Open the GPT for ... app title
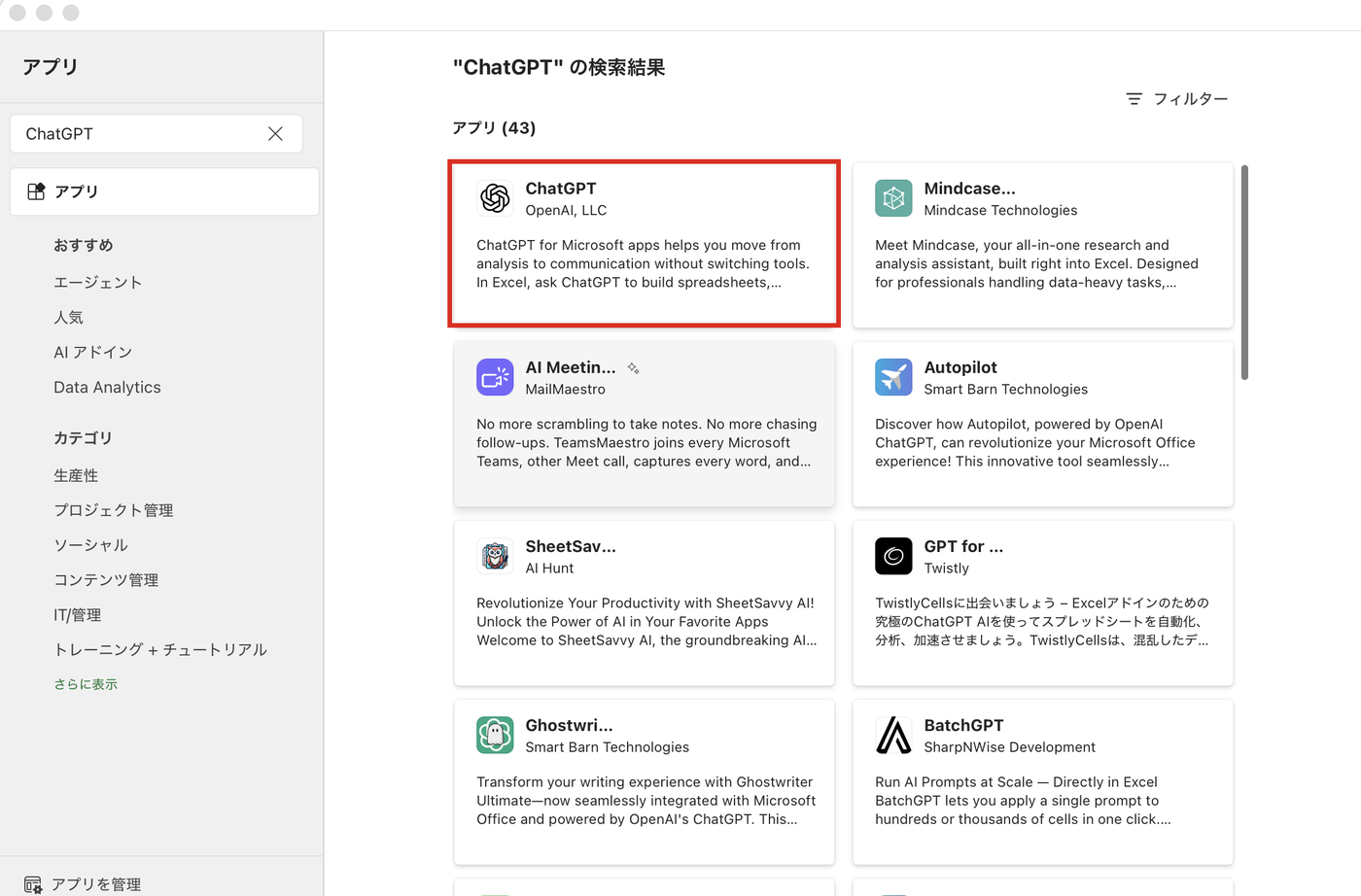1361x896 pixels. (963, 546)
